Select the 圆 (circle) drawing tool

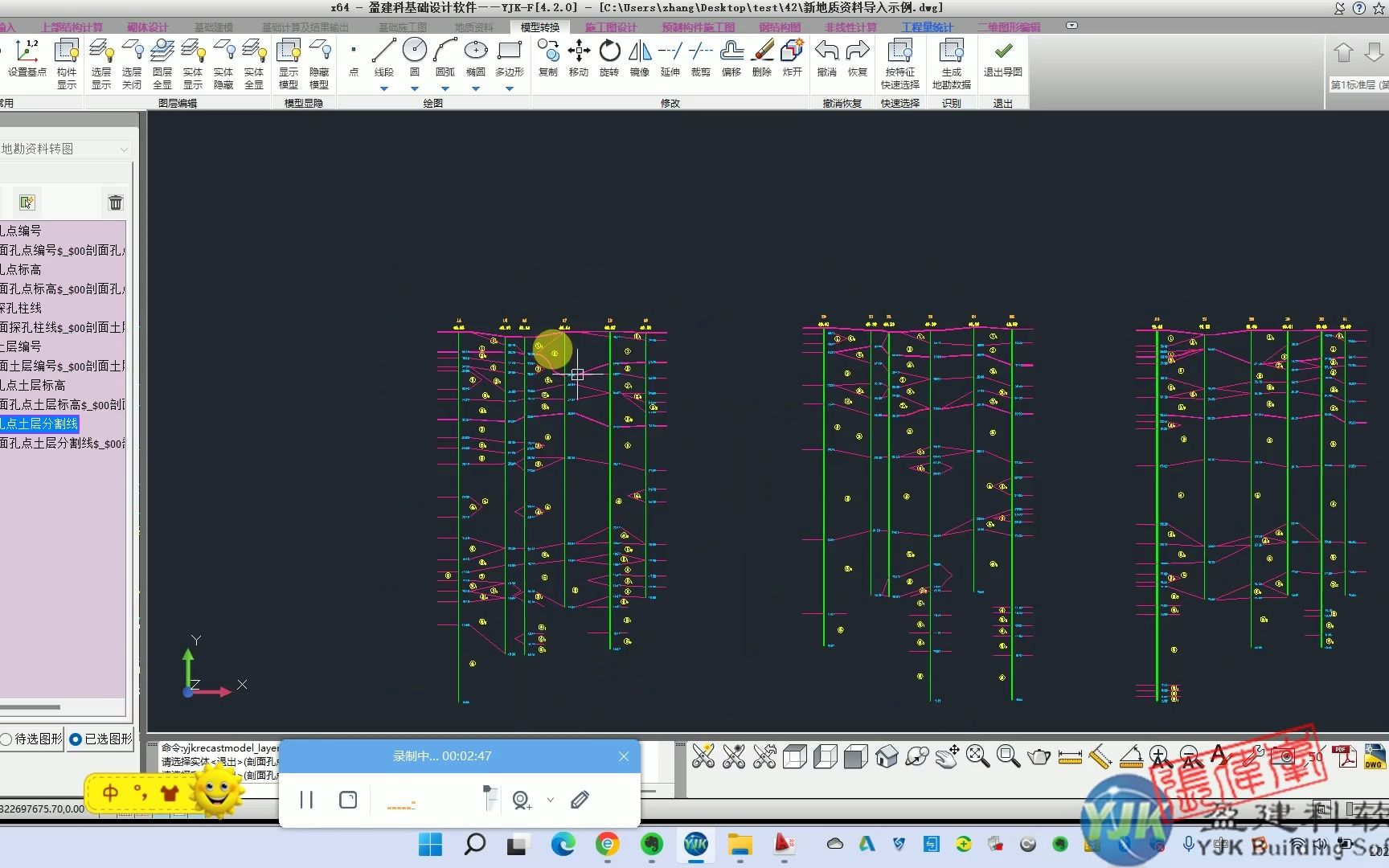[x=415, y=57]
